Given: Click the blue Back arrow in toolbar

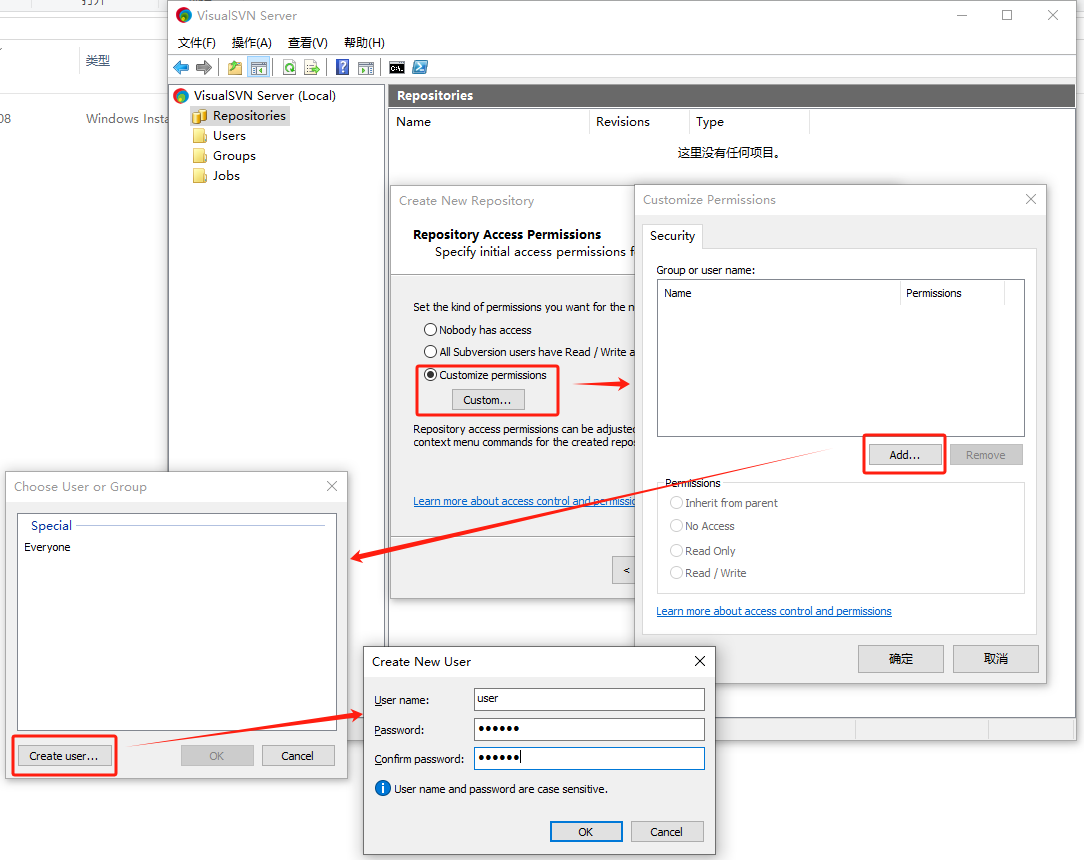Looking at the screenshot, I should coord(181,67).
